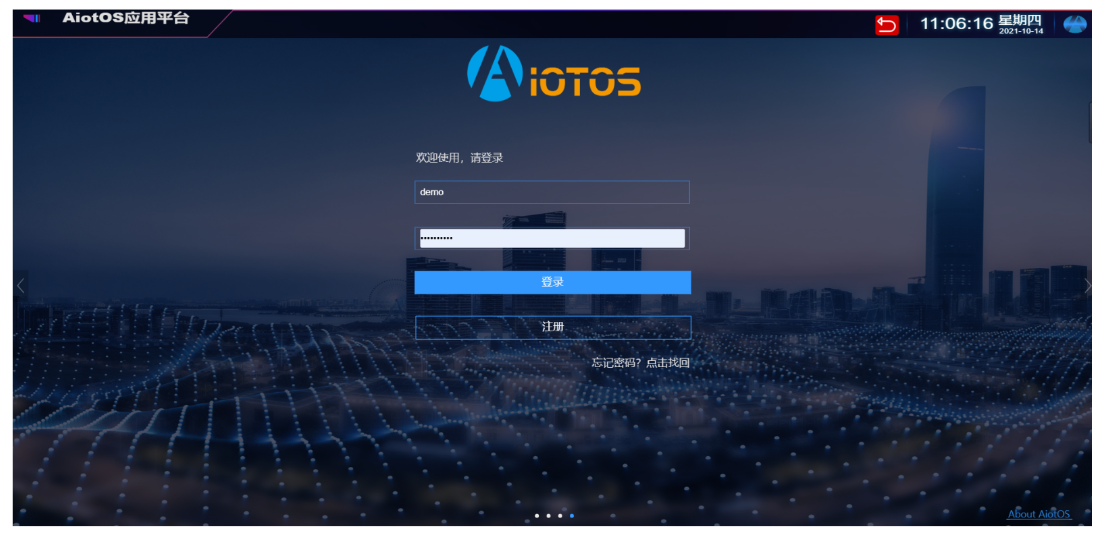
Task: Click the red return arrow icon
Action: pyautogui.click(x=887, y=24)
